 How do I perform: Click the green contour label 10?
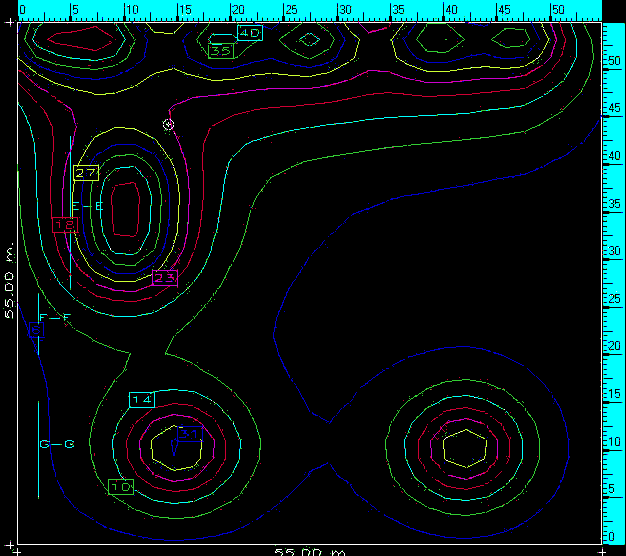(x=121, y=487)
